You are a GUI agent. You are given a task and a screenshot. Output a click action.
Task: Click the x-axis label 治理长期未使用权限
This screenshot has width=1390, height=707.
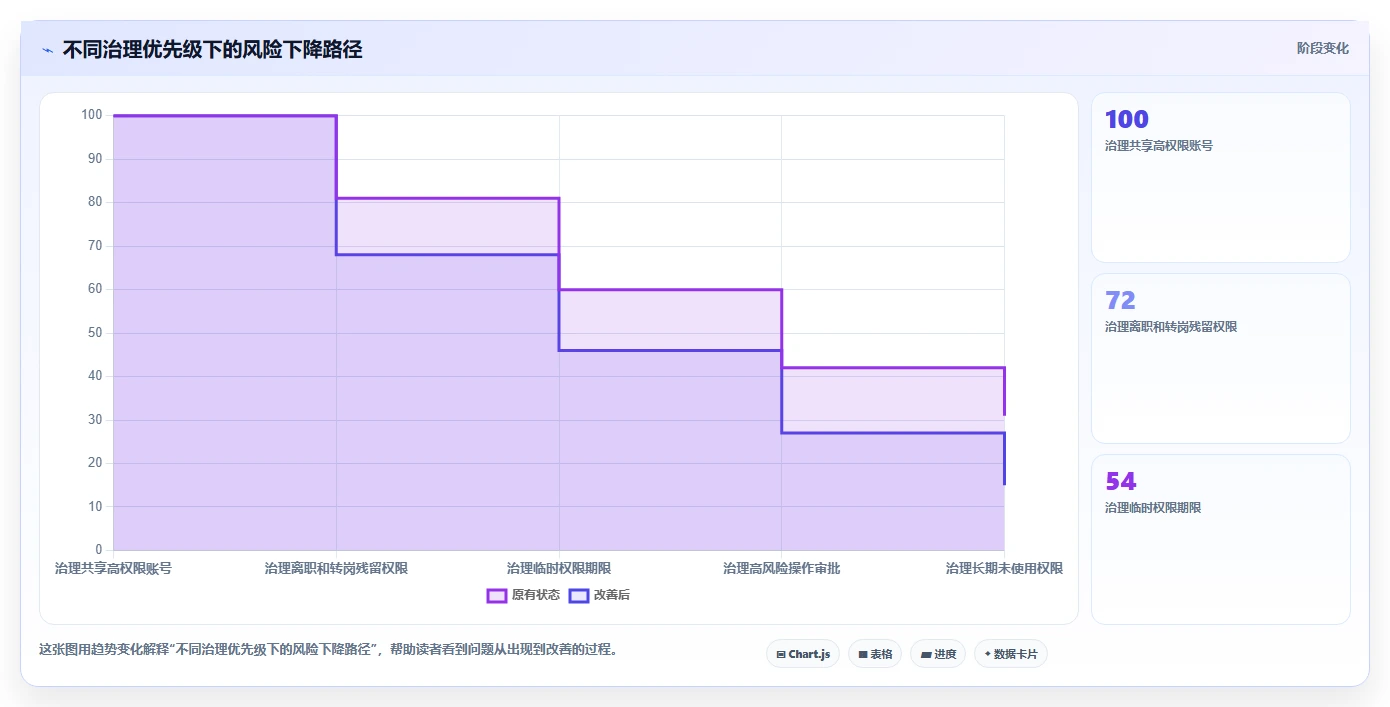click(1004, 568)
